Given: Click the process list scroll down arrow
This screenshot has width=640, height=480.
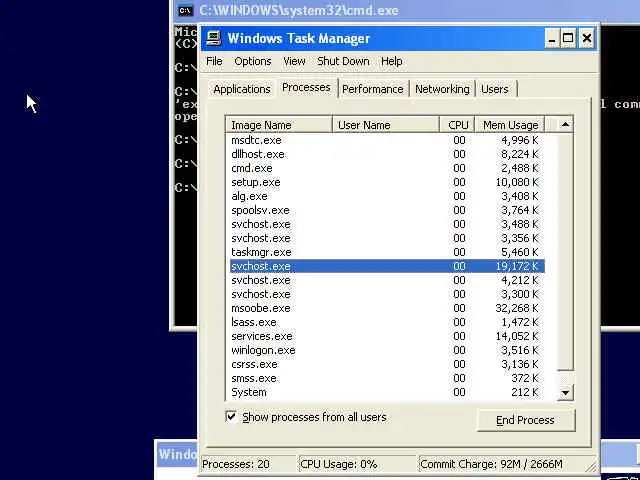Looking at the screenshot, I should 565,393.
